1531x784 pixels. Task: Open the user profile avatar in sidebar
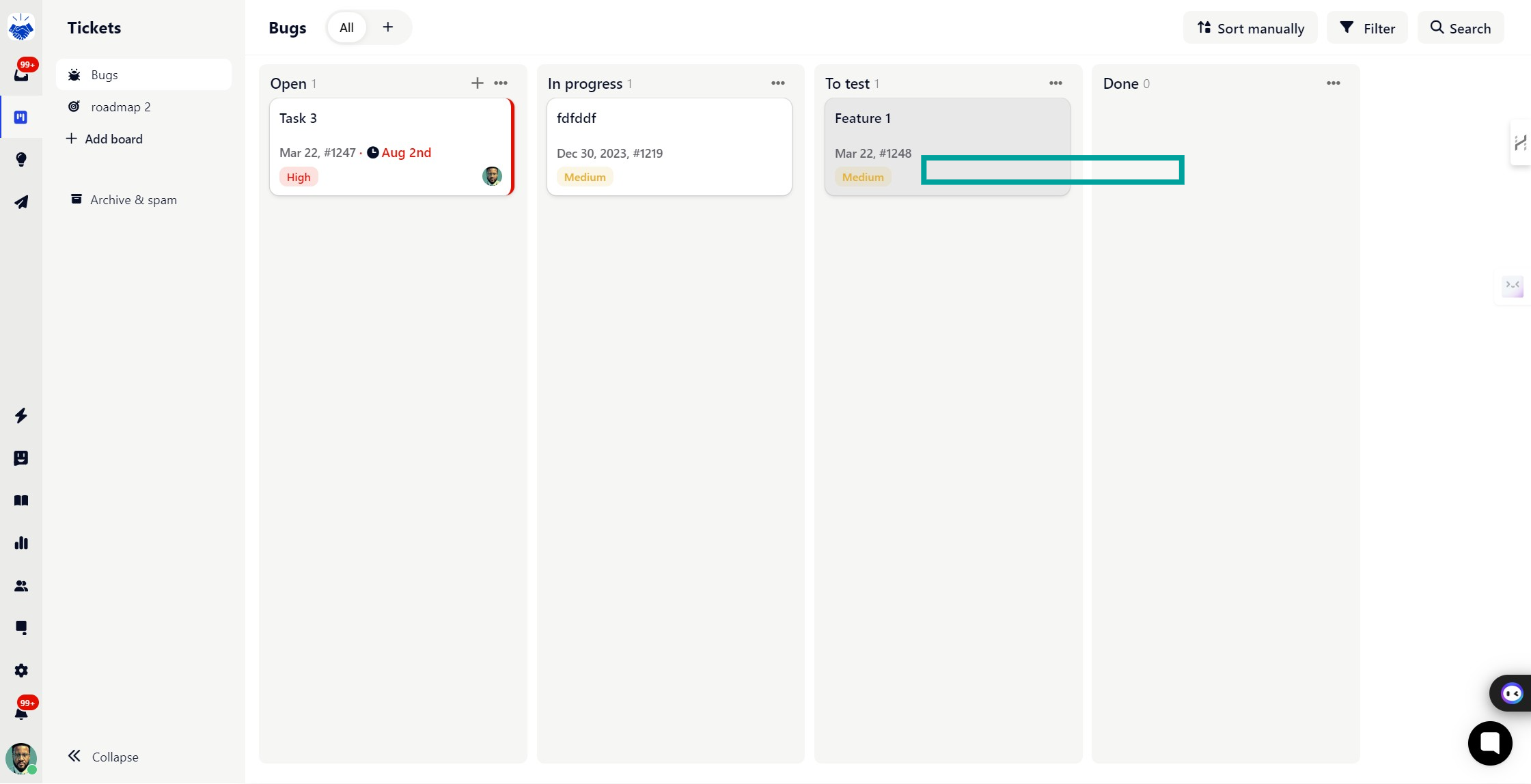click(x=21, y=759)
